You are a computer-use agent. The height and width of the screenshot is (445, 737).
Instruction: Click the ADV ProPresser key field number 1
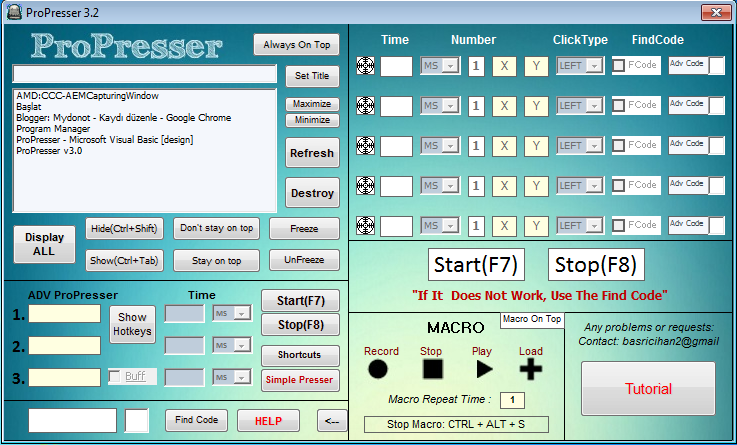(x=64, y=313)
